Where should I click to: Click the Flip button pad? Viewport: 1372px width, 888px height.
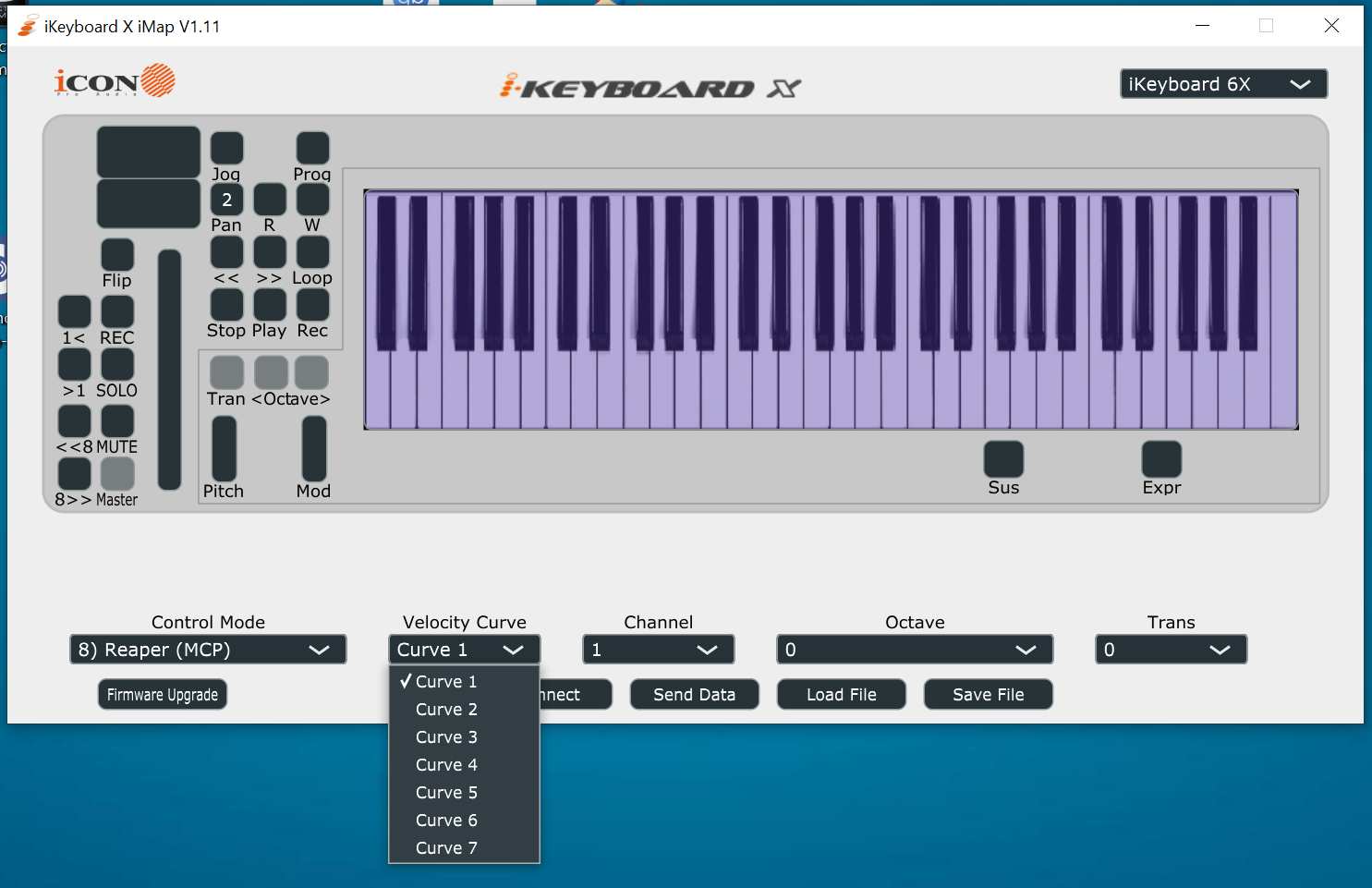tap(117, 255)
